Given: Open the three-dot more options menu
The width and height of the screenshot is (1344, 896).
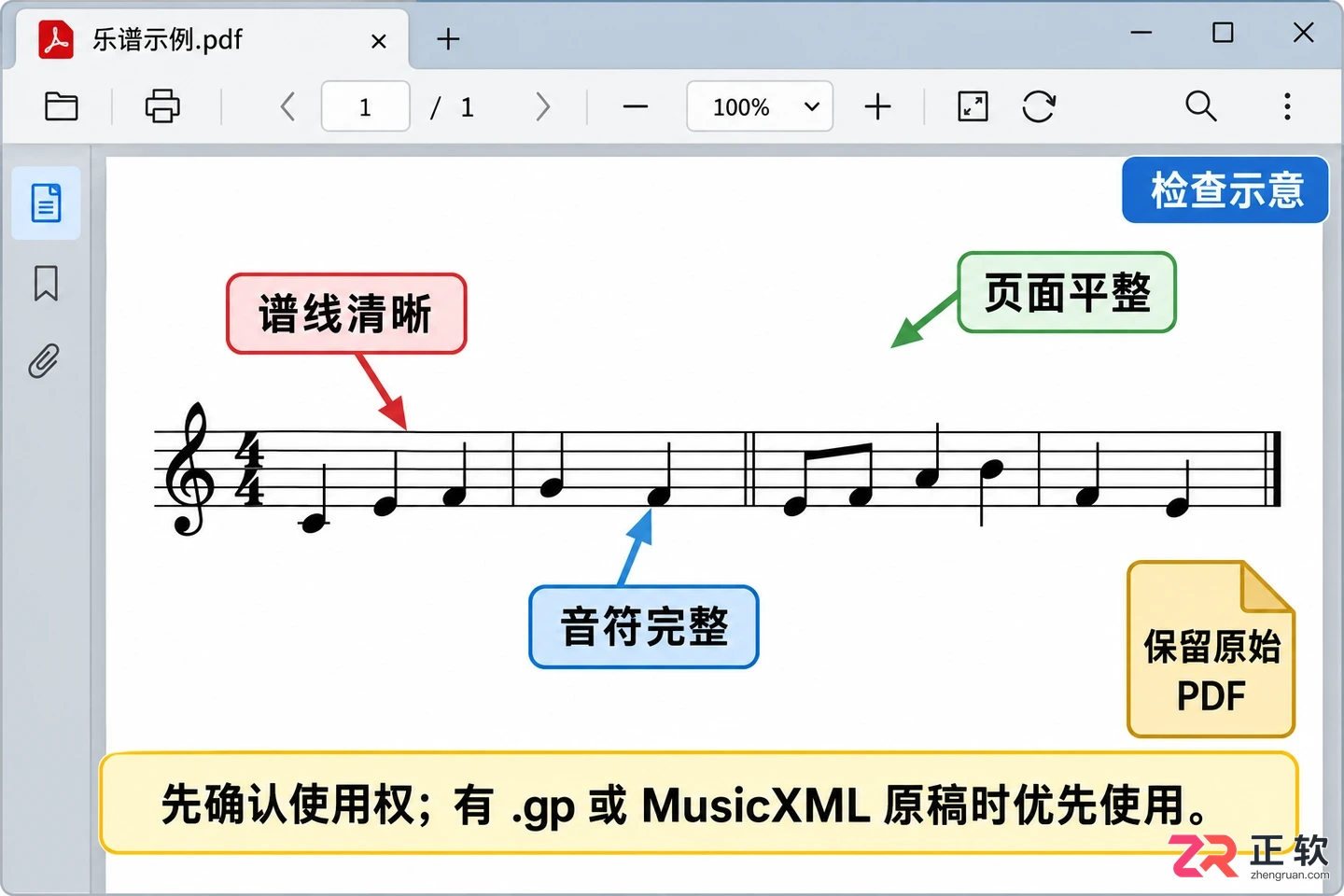Looking at the screenshot, I should tap(1287, 106).
